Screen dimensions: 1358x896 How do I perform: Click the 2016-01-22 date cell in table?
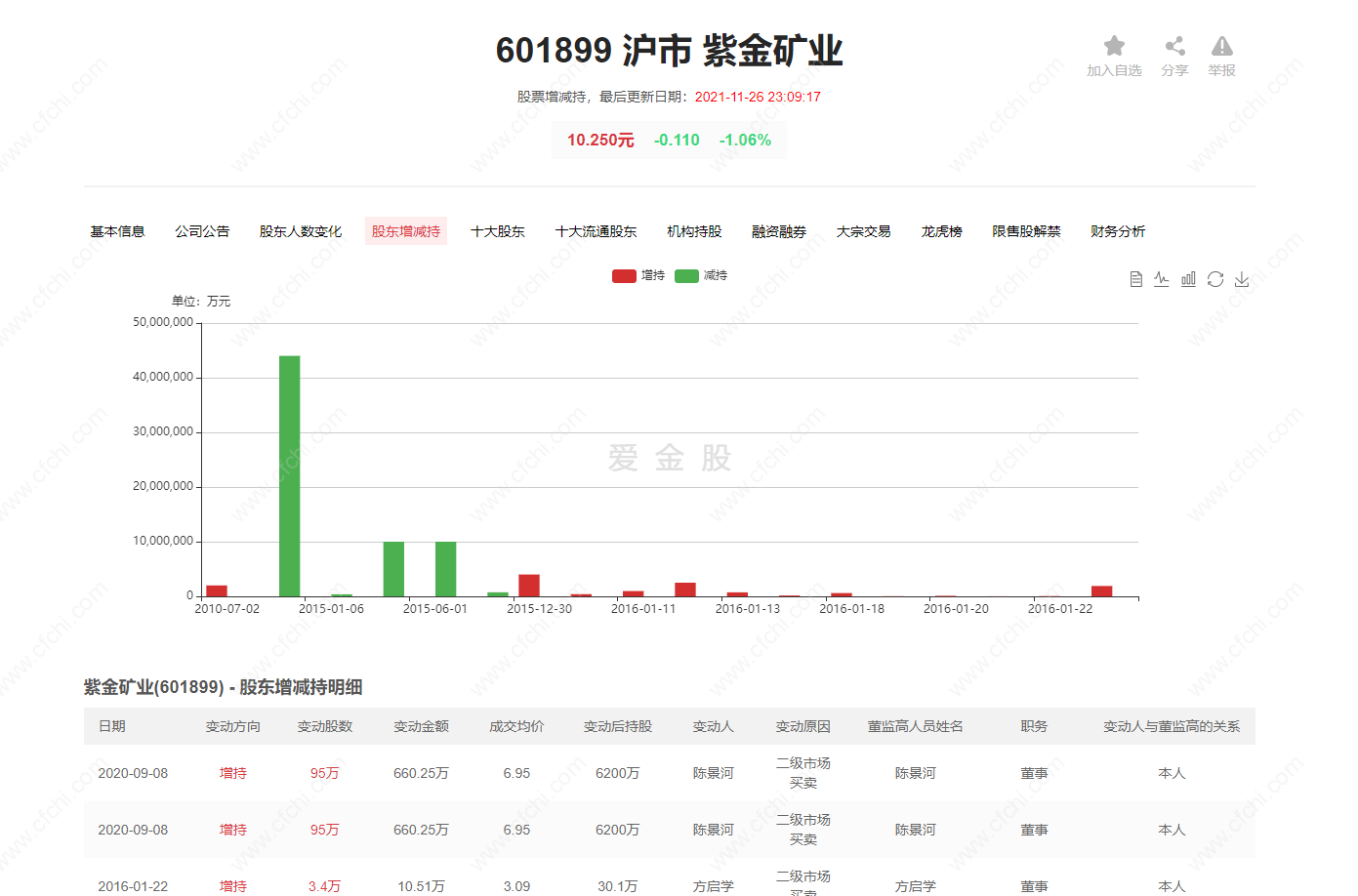(x=133, y=886)
